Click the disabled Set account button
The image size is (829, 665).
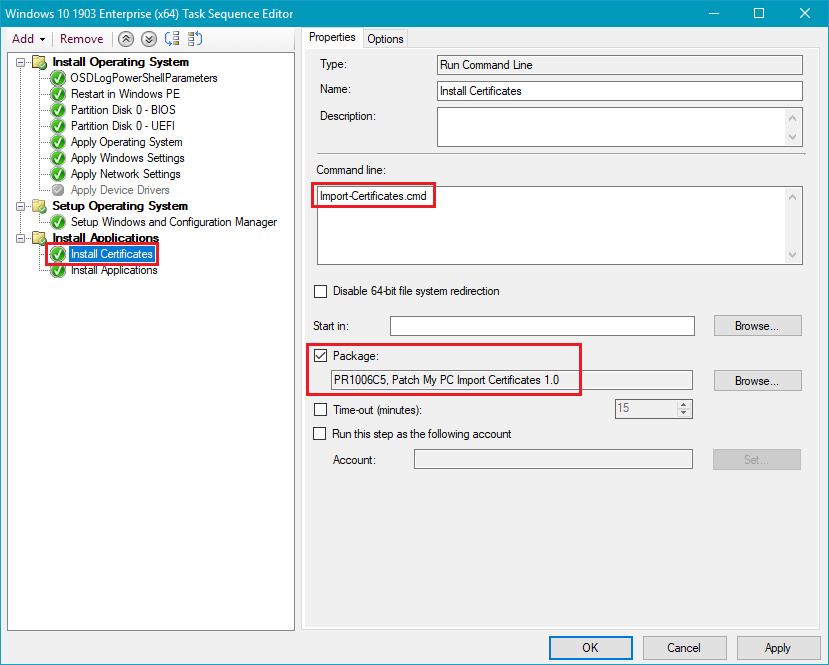pos(757,459)
